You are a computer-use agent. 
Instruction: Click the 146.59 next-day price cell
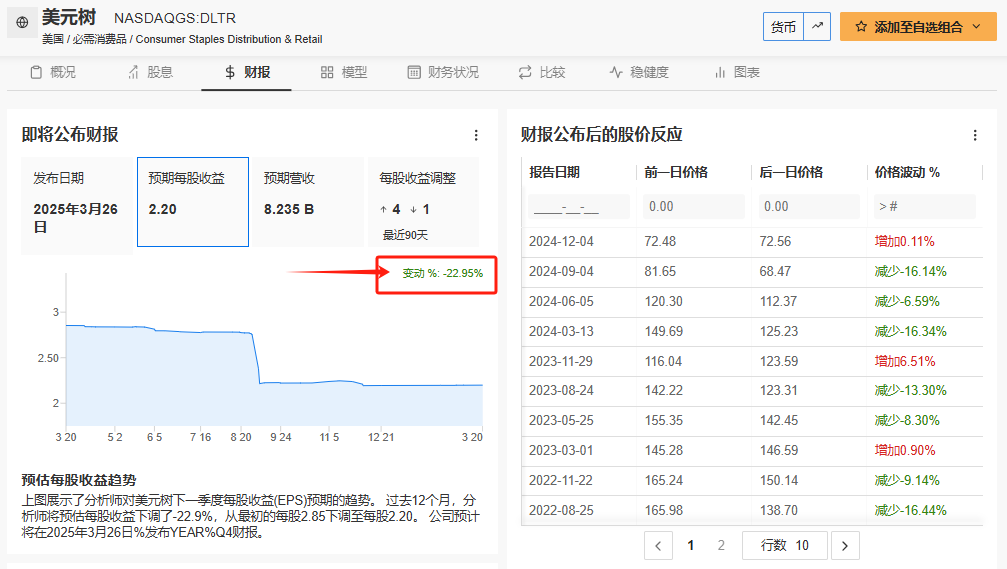coord(779,451)
